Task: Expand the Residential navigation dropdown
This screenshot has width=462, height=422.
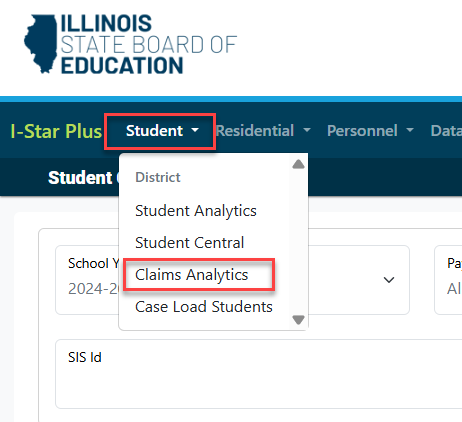Action: click(263, 131)
